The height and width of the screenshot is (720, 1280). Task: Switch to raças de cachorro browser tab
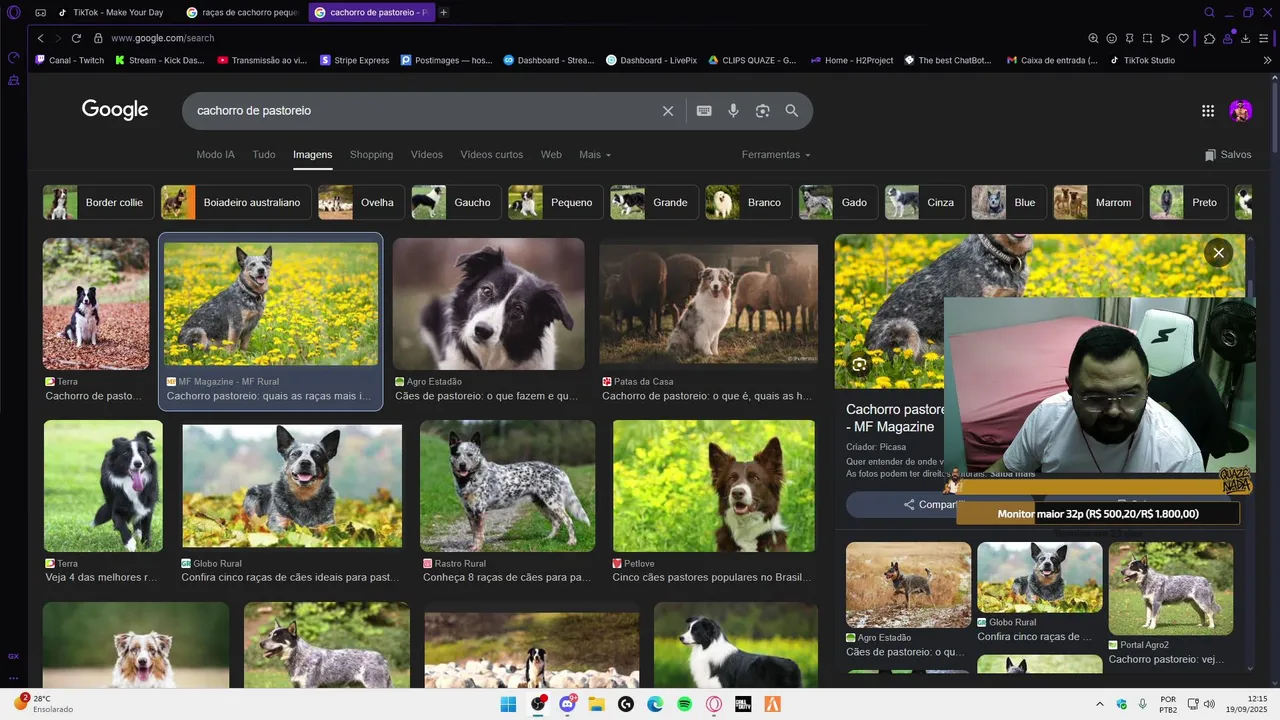243,12
